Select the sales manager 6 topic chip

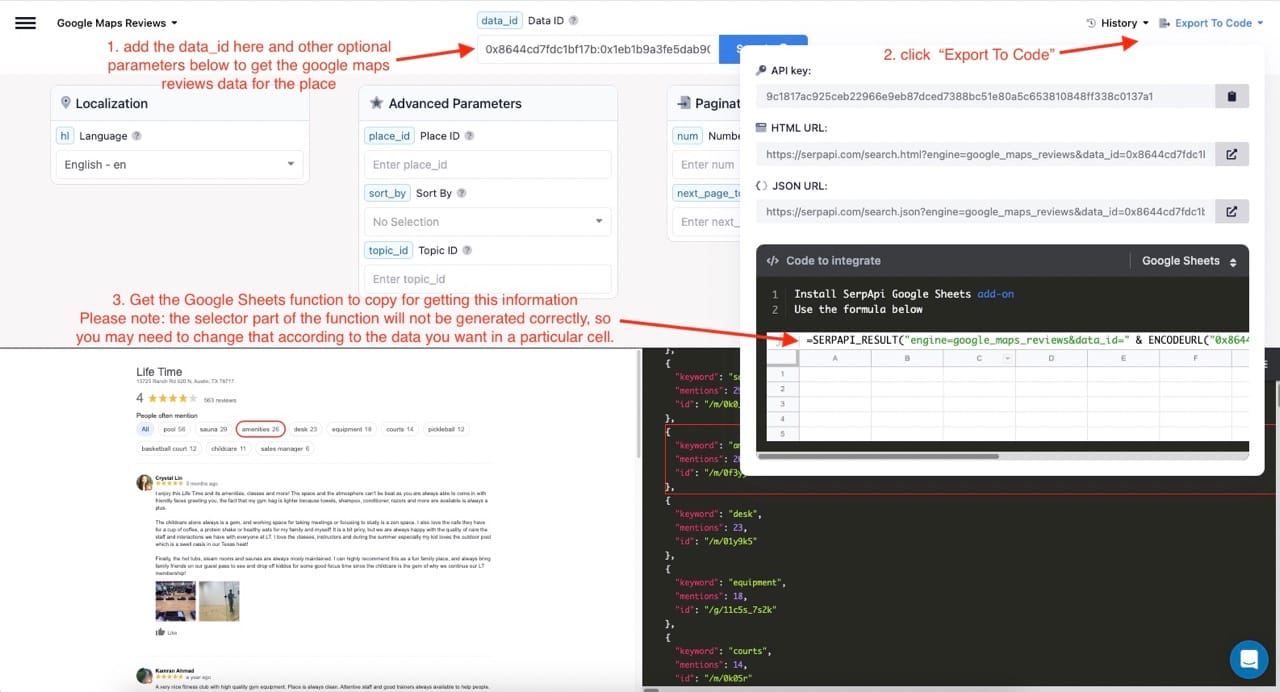click(285, 449)
